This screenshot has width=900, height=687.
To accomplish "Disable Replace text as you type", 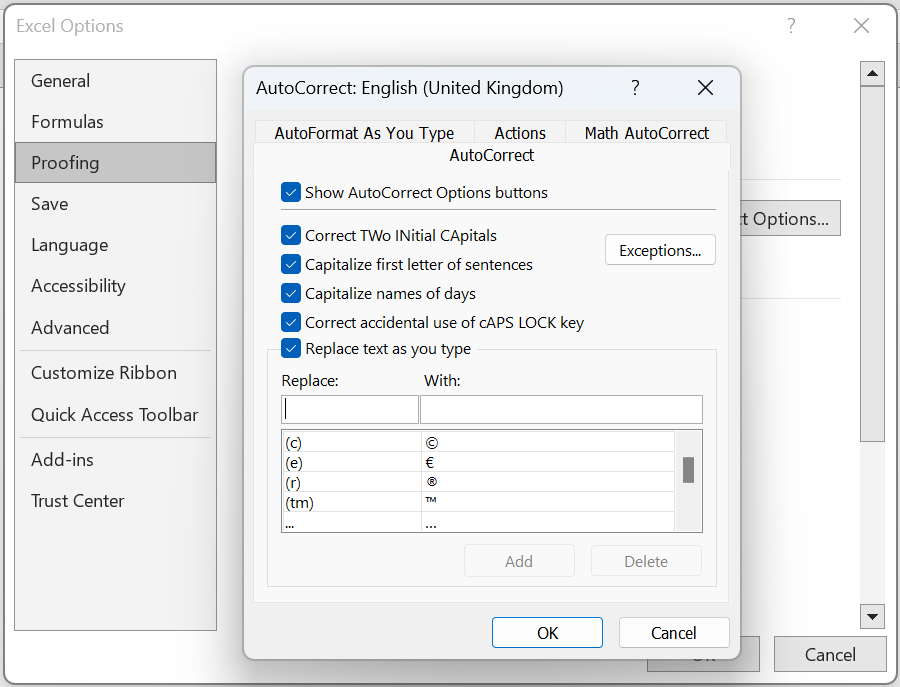I will tap(291, 348).
